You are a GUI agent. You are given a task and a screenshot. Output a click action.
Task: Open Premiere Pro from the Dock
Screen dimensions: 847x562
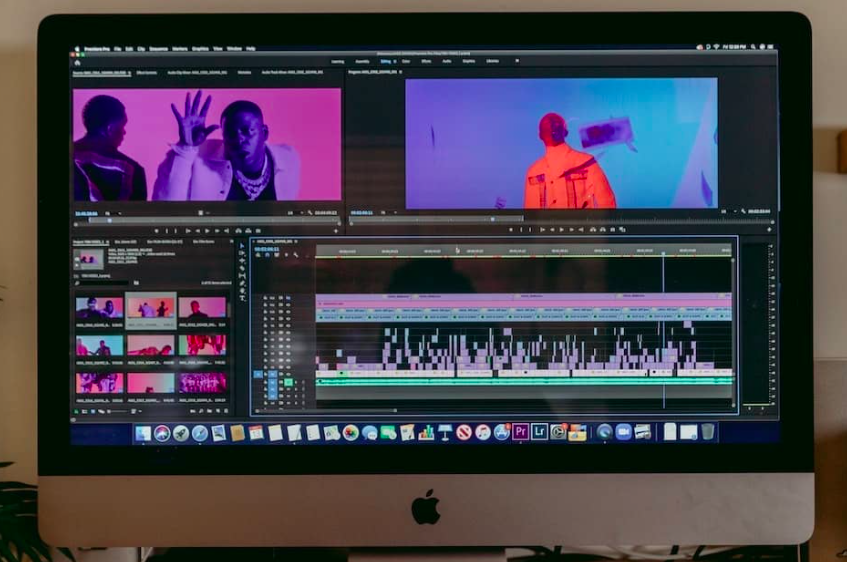point(520,432)
